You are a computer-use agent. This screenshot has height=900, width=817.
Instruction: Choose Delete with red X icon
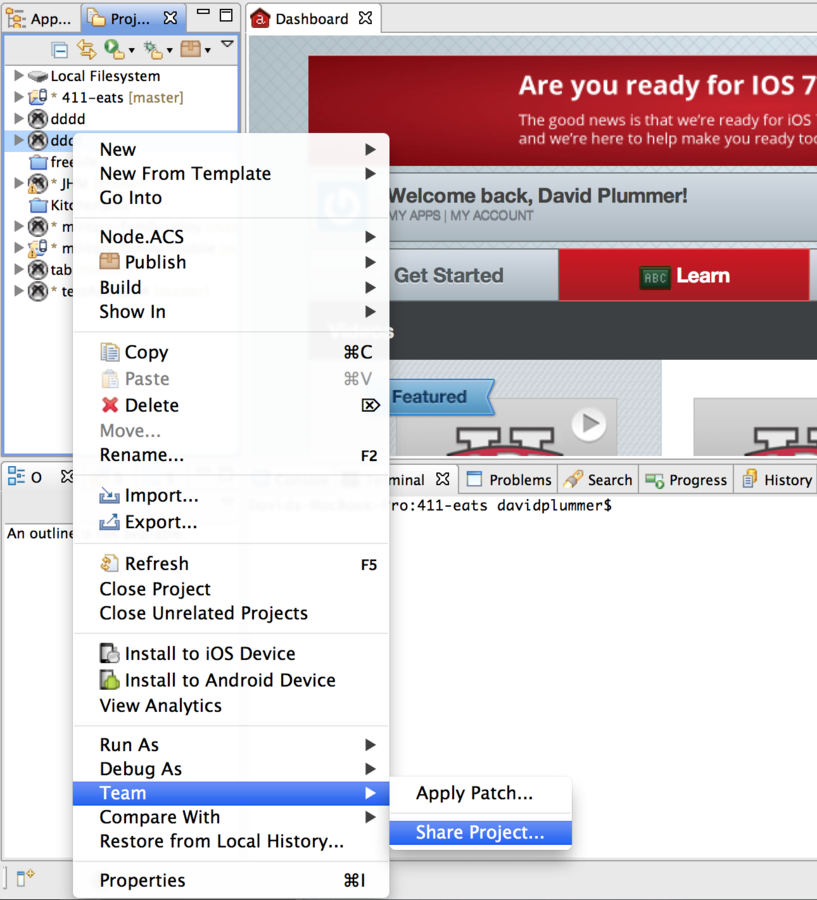coord(231,405)
